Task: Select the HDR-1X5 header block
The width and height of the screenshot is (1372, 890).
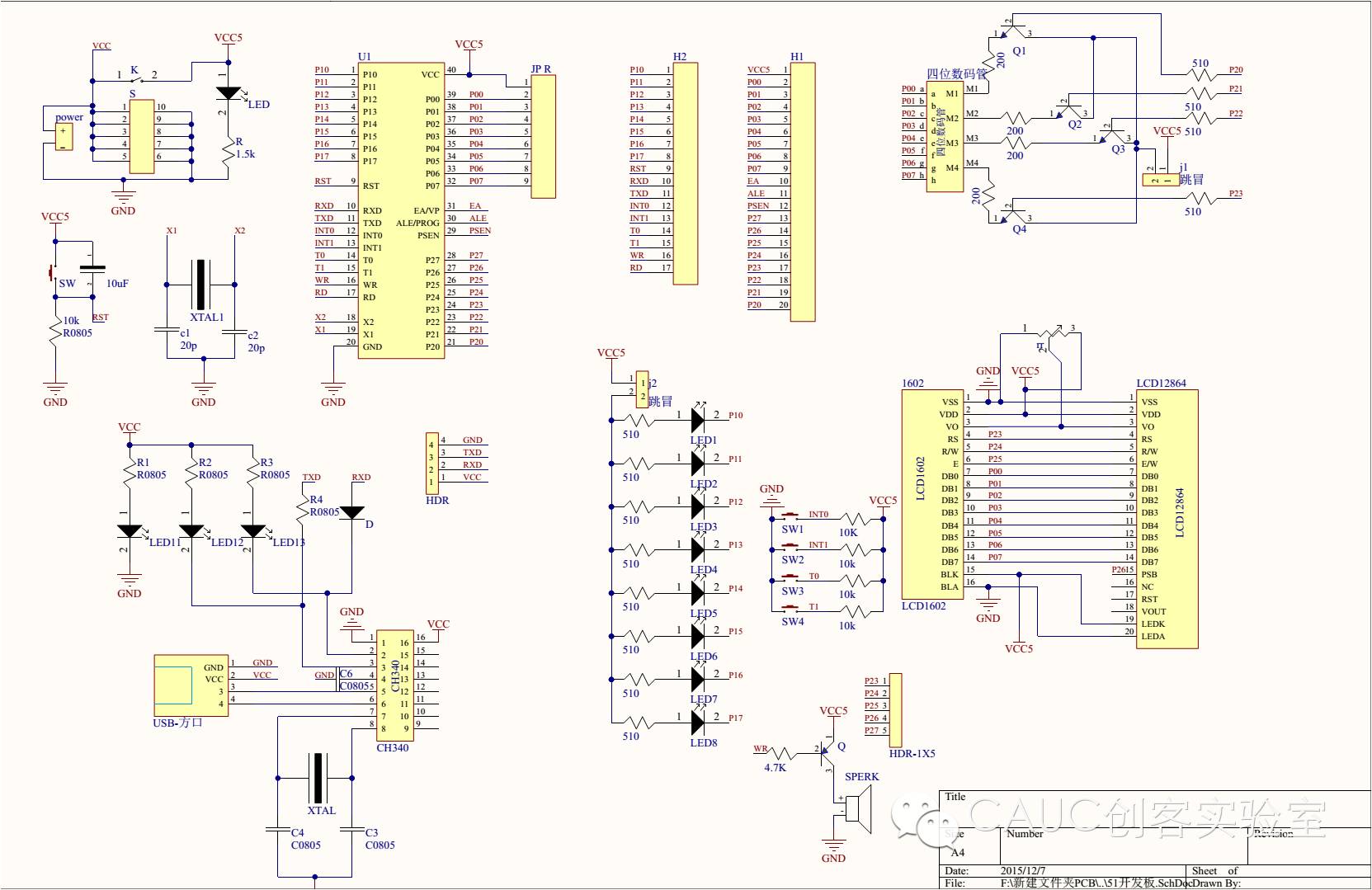Action: (895, 709)
